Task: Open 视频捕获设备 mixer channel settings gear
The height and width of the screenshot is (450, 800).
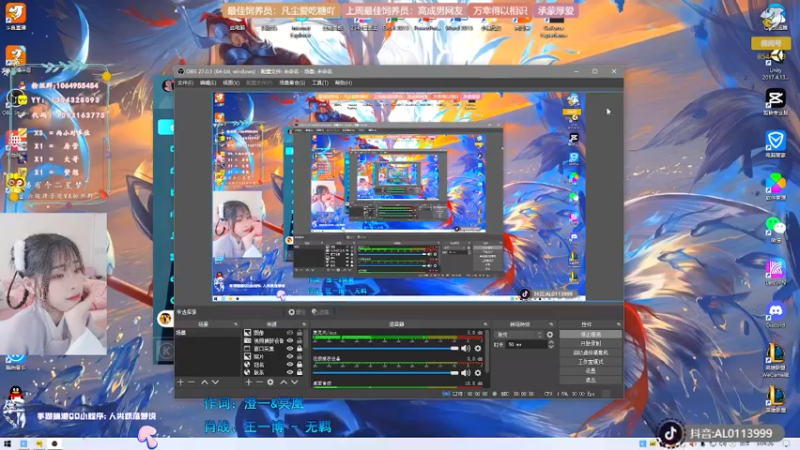Action: click(x=478, y=373)
